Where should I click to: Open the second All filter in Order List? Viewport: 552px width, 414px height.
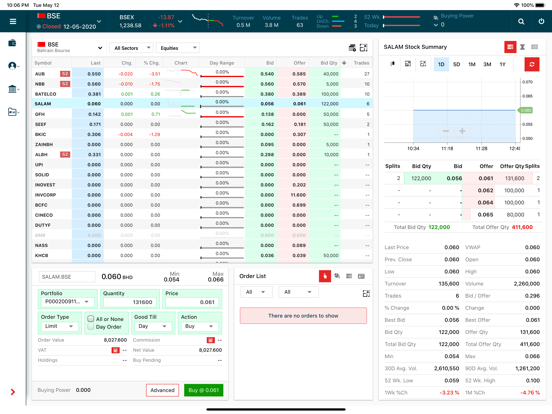click(x=298, y=292)
